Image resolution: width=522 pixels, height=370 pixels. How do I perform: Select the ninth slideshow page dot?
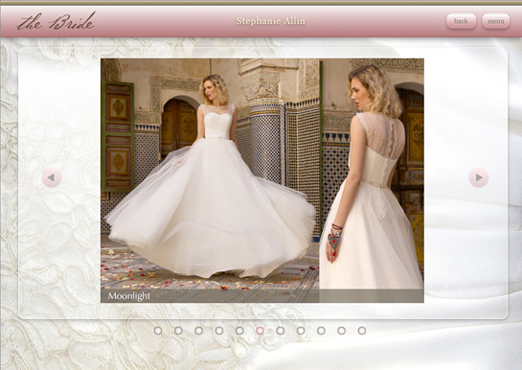pyautogui.click(x=321, y=331)
